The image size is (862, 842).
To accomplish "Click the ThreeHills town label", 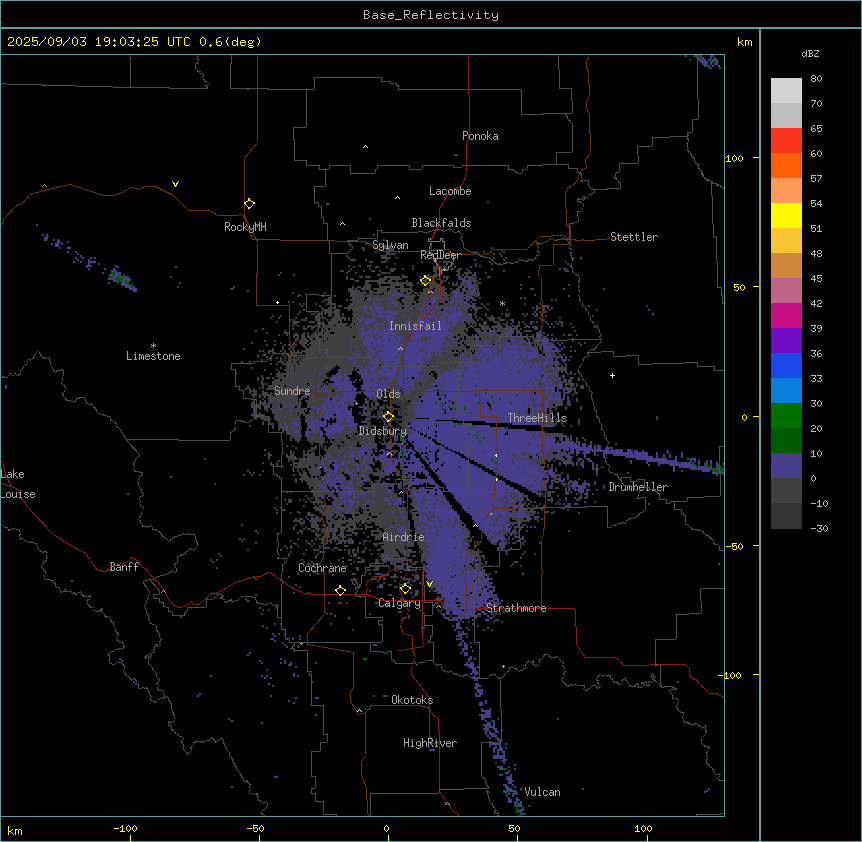I will 537,418.
